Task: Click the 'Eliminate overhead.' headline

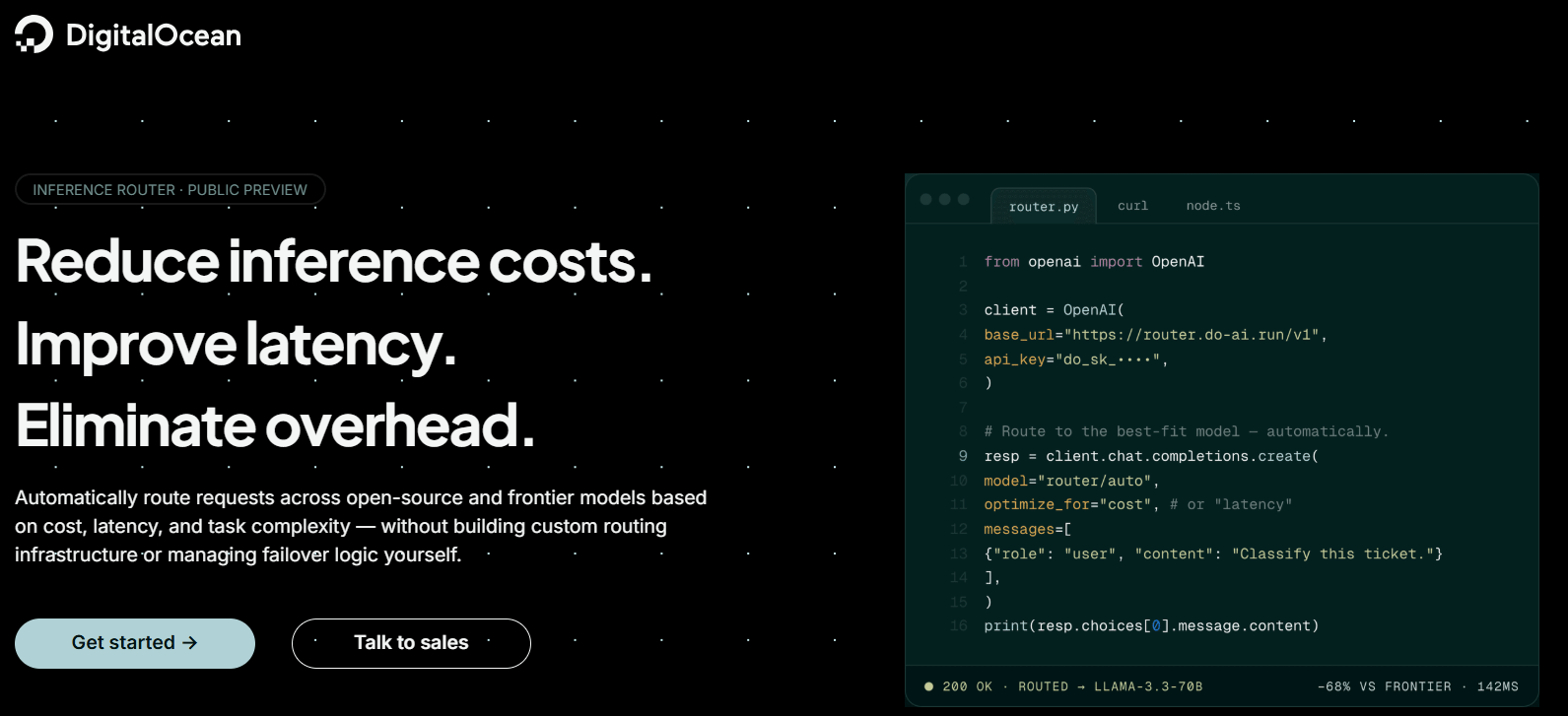Action: pos(275,425)
